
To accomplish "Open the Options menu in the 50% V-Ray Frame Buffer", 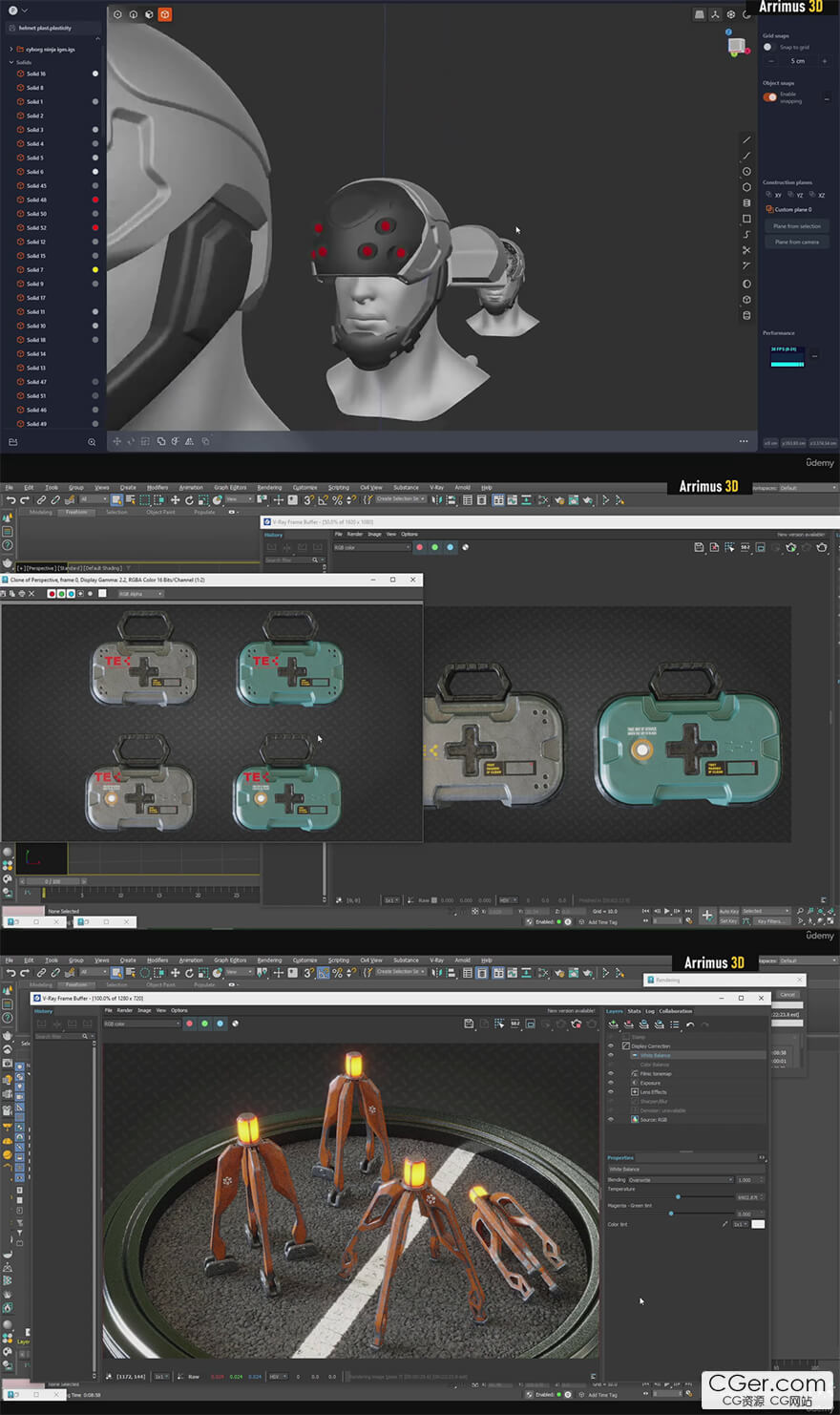I will [409, 535].
